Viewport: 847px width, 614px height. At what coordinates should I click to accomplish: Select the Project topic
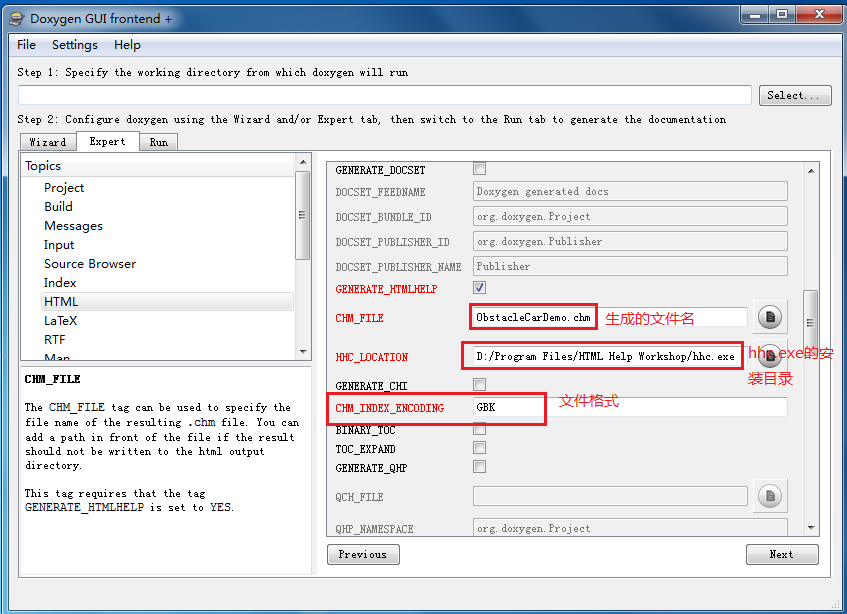click(64, 188)
